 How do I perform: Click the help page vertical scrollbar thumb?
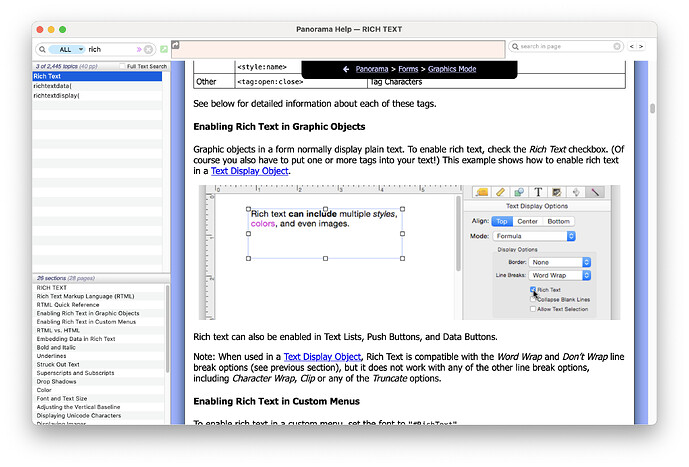tap(653, 108)
